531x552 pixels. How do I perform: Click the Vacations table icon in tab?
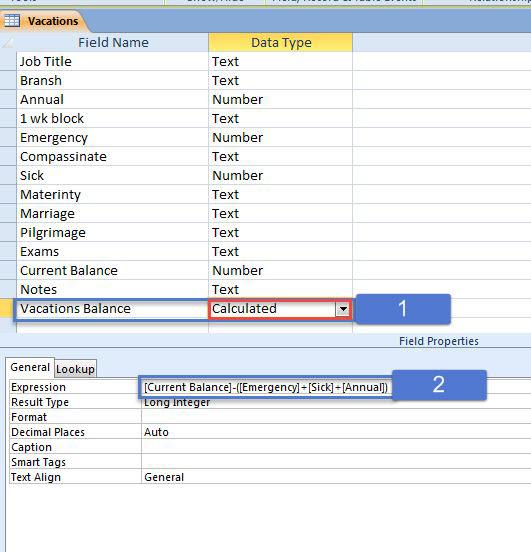tap(12, 21)
